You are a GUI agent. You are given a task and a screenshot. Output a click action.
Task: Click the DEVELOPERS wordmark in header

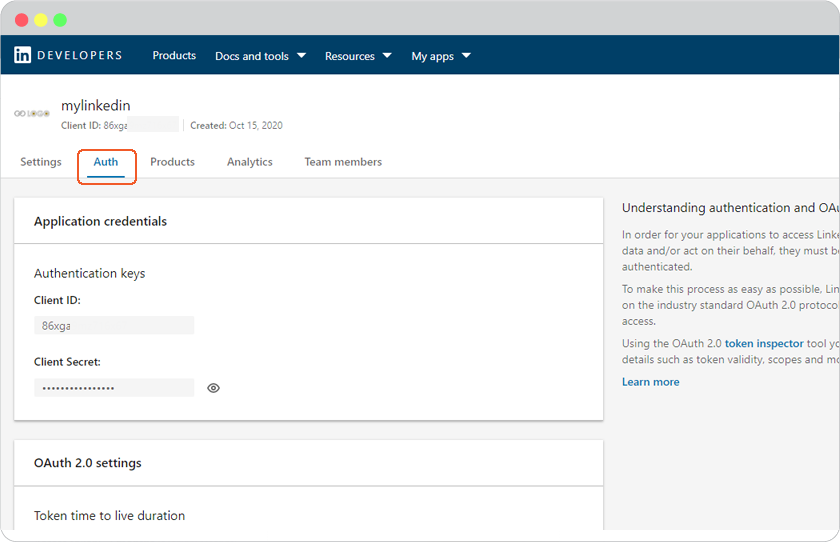click(80, 55)
